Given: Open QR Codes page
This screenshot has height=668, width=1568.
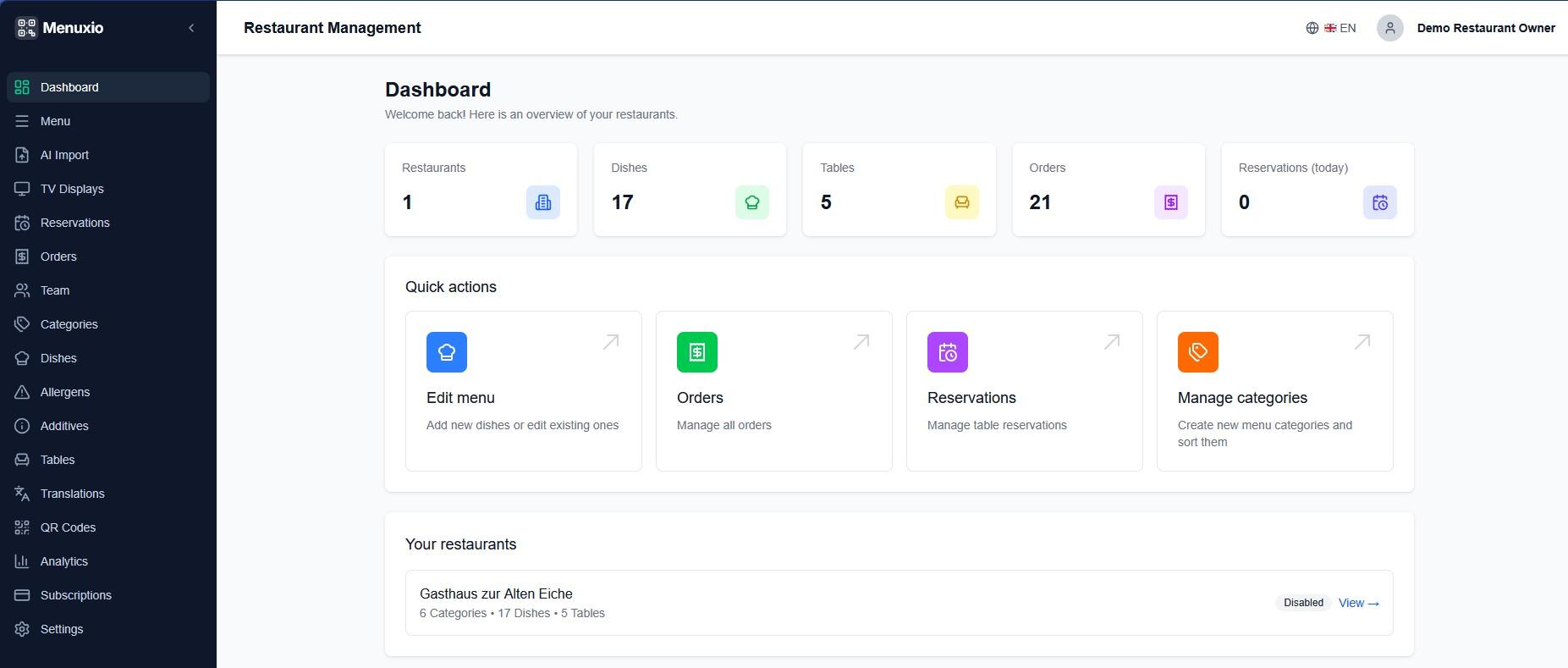Looking at the screenshot, I should (108, 527).
